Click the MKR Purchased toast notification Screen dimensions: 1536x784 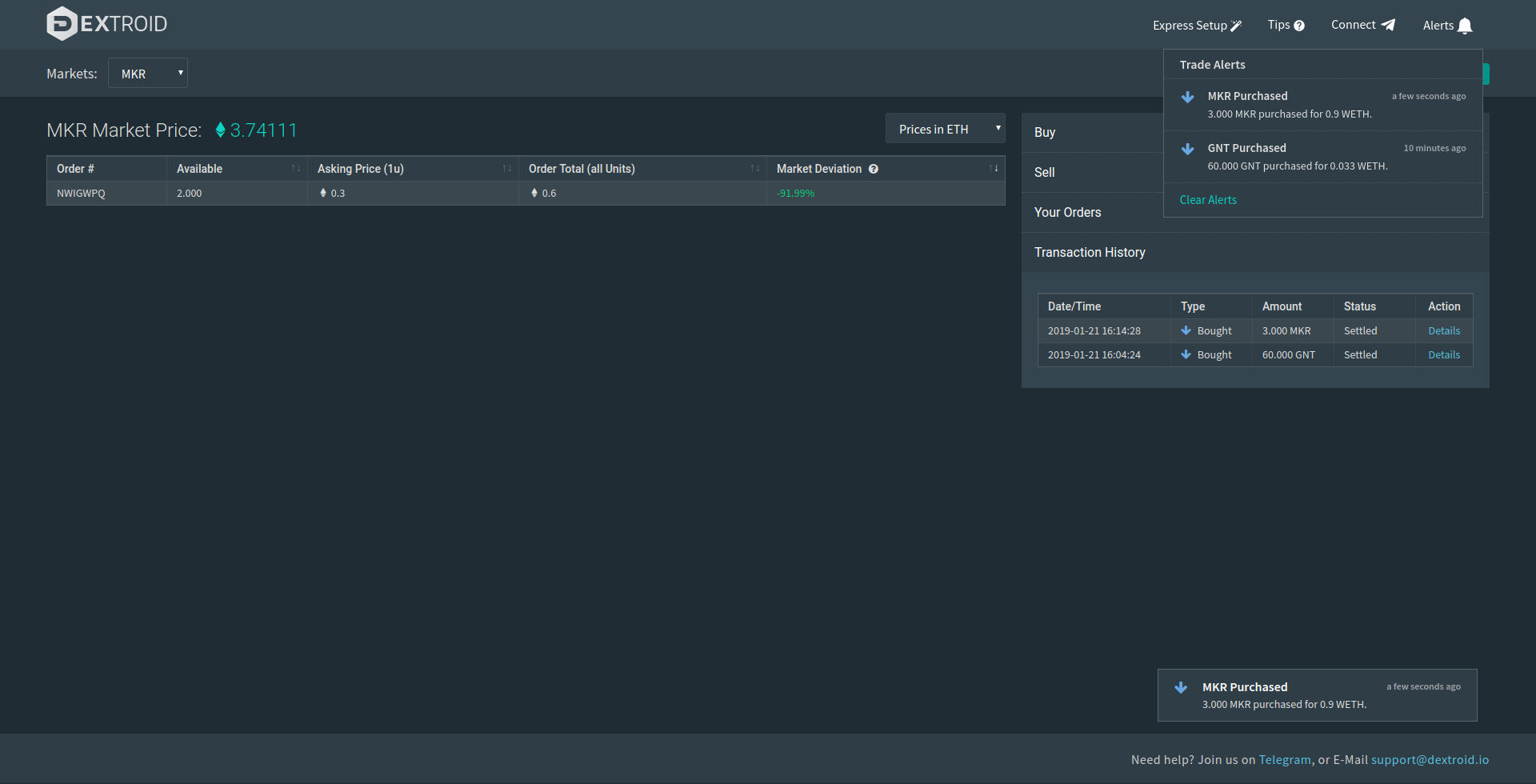click(1317, 695)
